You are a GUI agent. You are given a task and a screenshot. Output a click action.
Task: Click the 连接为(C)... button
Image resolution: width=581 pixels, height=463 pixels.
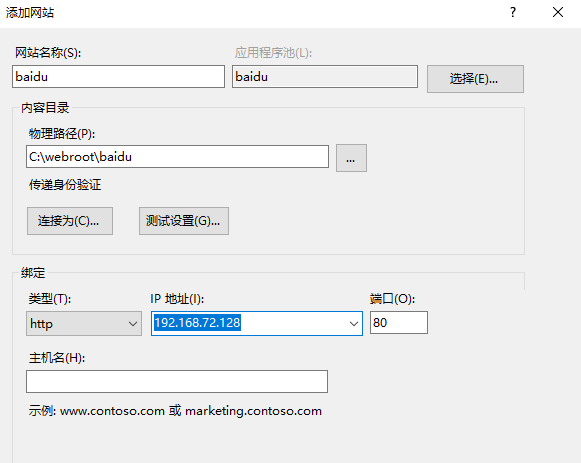[x=70, y=221]
